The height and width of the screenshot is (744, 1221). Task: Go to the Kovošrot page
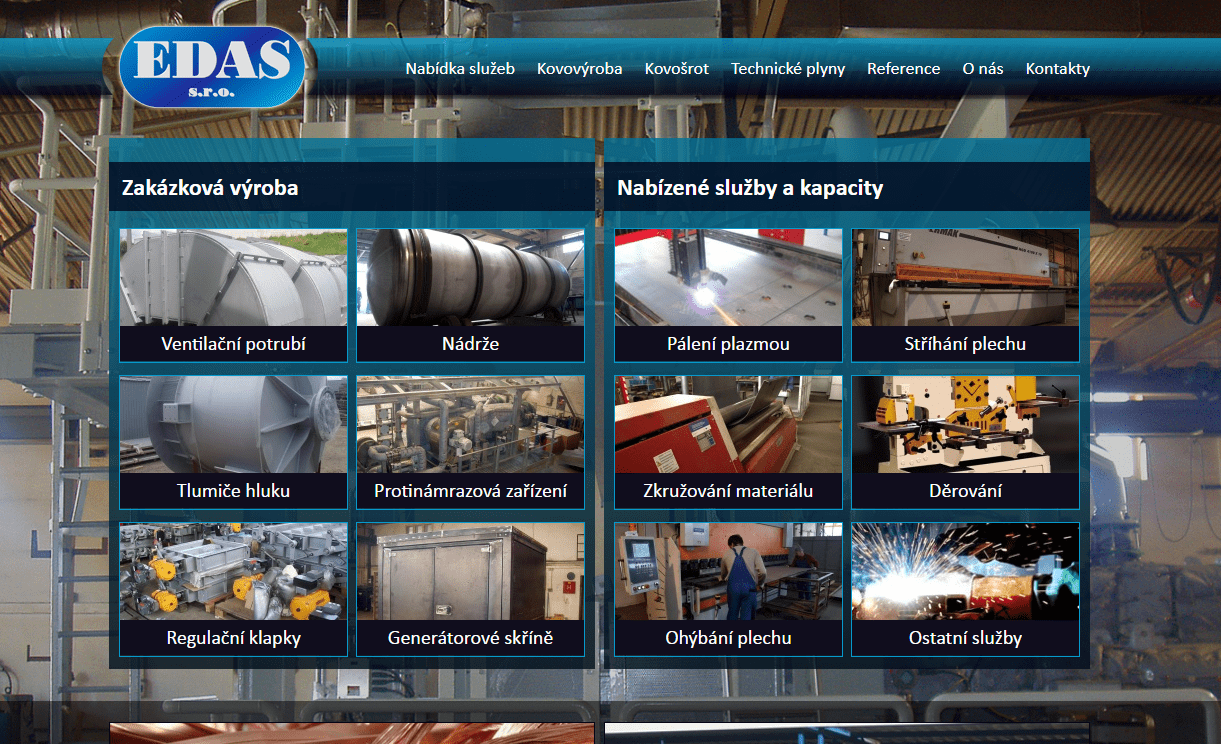(677, 69)
